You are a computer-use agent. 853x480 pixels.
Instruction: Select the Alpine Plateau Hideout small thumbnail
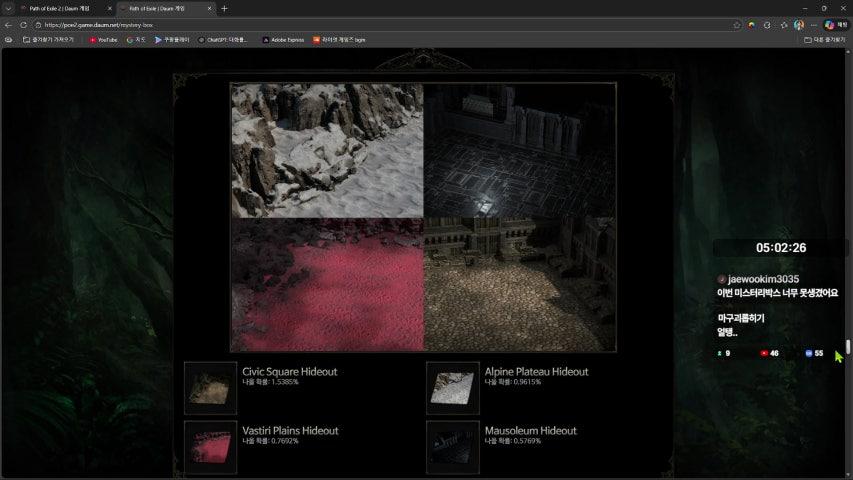pos(453,388)
